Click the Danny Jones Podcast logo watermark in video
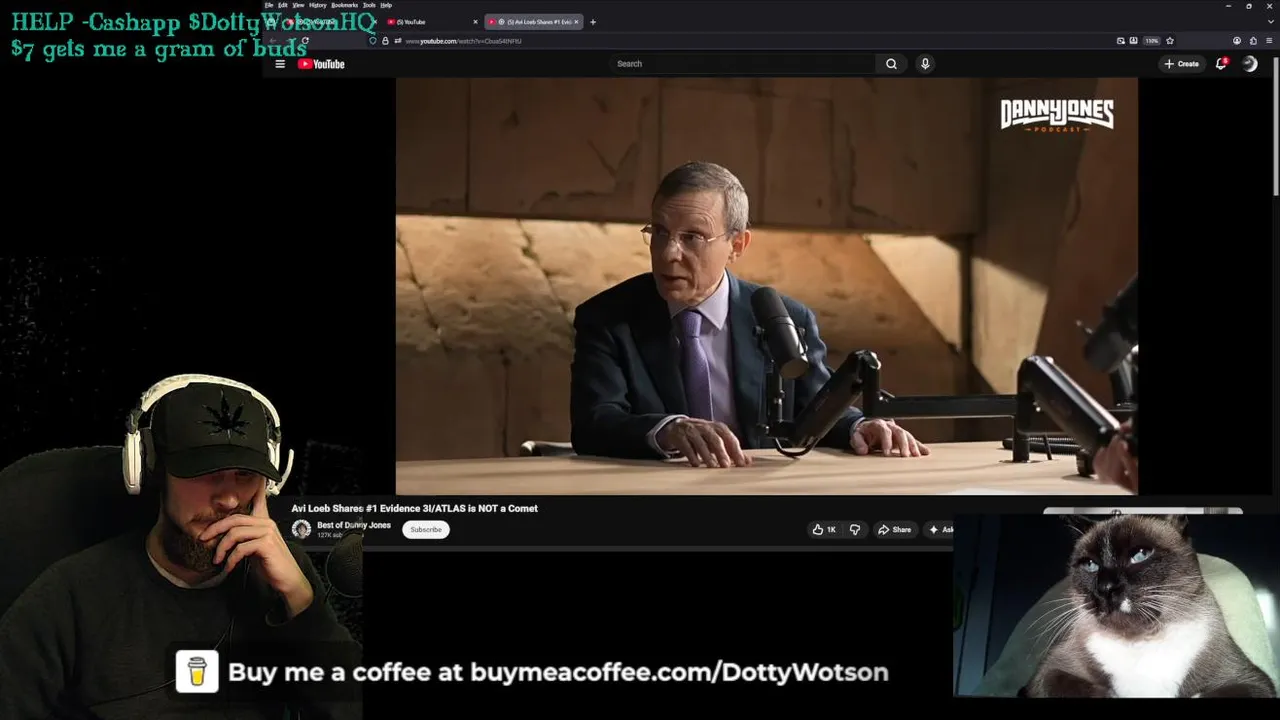 (x=1057, y=116)
